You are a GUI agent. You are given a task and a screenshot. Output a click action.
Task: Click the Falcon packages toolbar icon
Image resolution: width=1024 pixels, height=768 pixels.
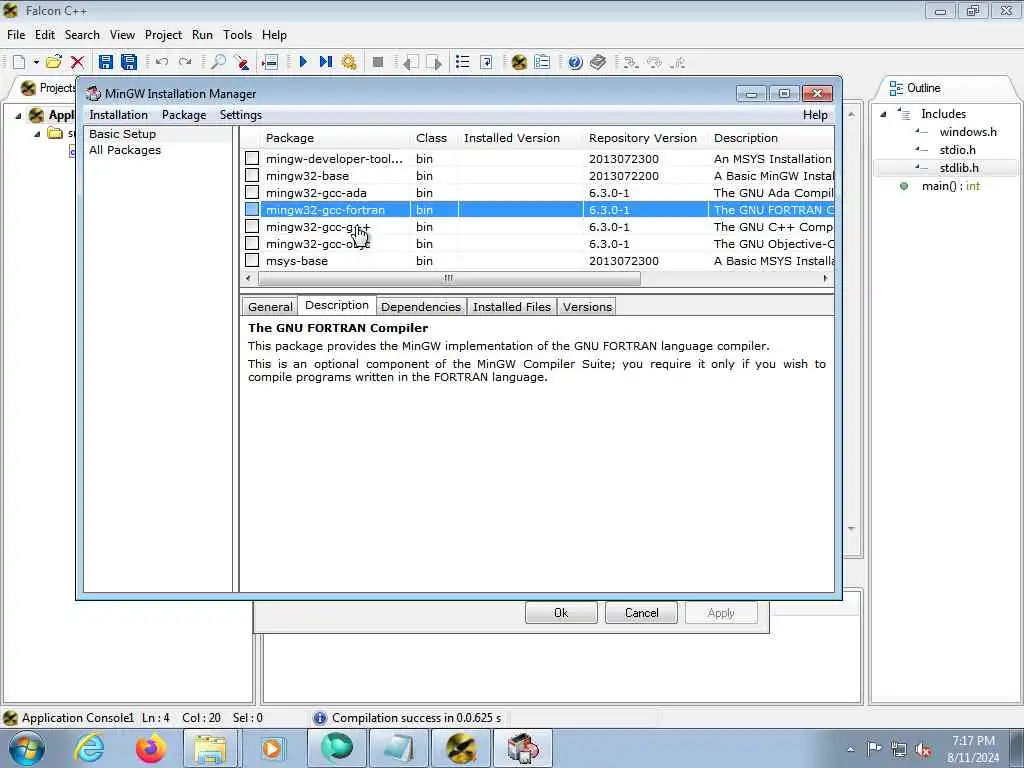tap(519, 62)
